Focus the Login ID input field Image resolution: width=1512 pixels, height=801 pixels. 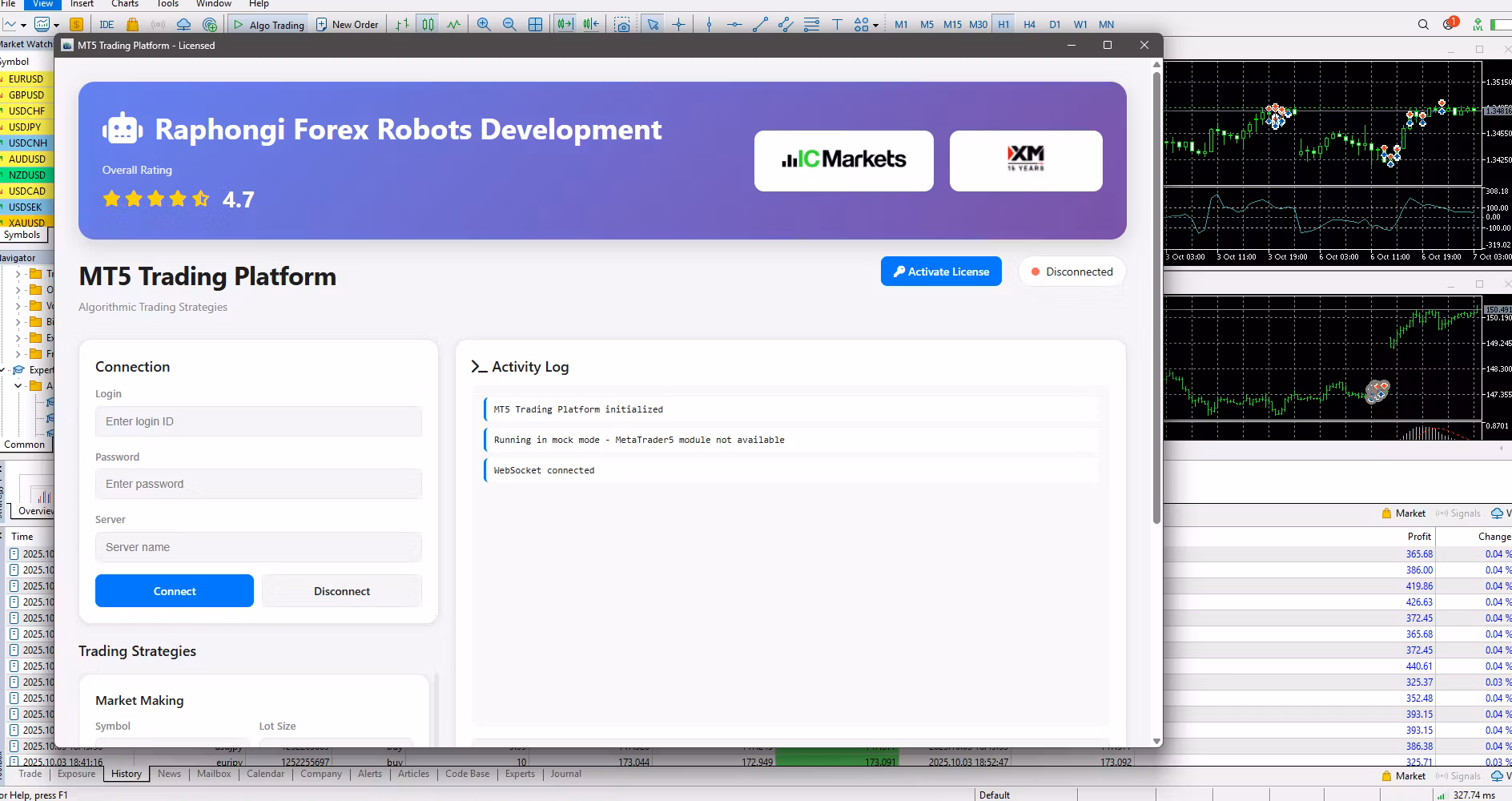tap(259, 421)
